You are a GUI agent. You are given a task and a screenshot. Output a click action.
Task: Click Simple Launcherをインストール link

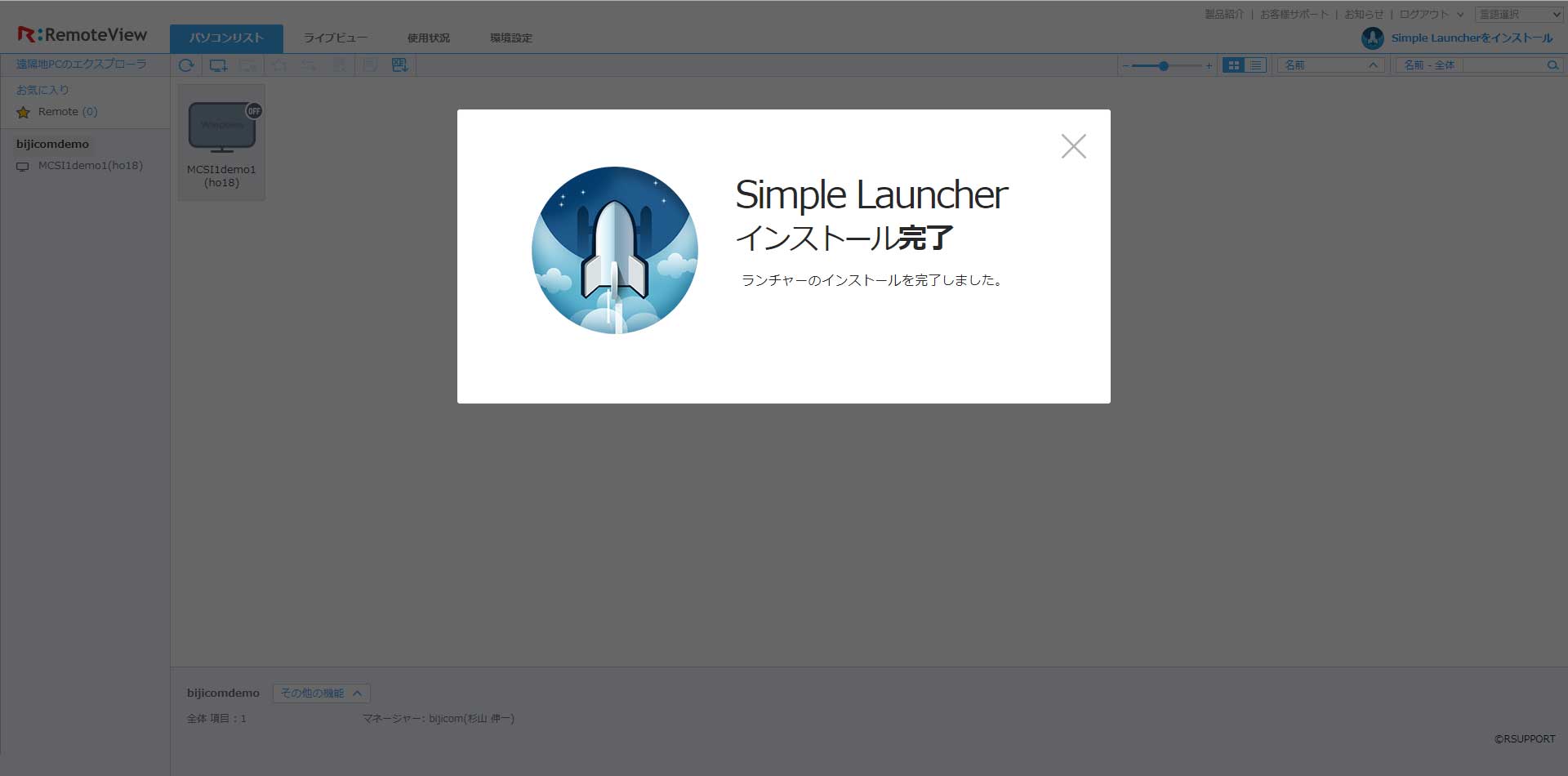(1472, 38)
